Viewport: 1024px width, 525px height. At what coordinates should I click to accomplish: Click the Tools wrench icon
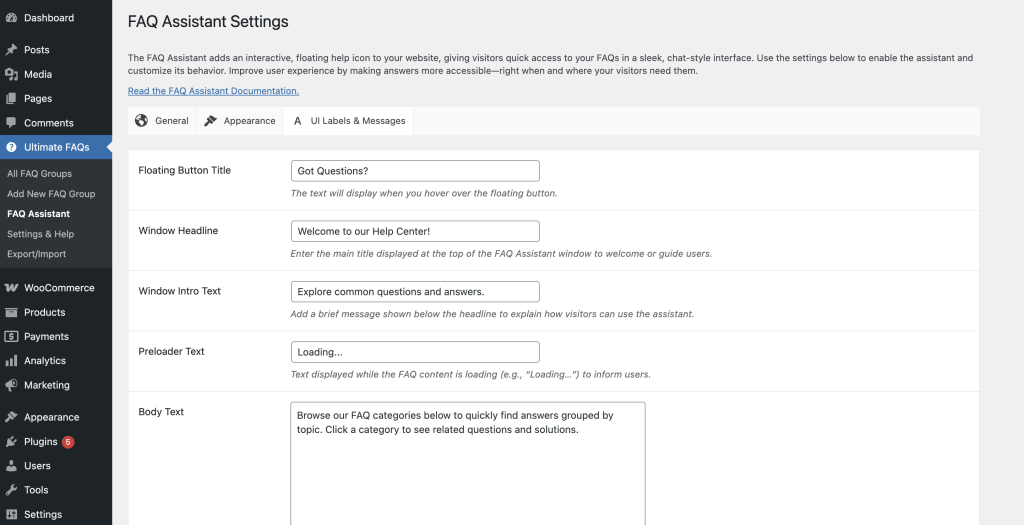pos(11,490)
